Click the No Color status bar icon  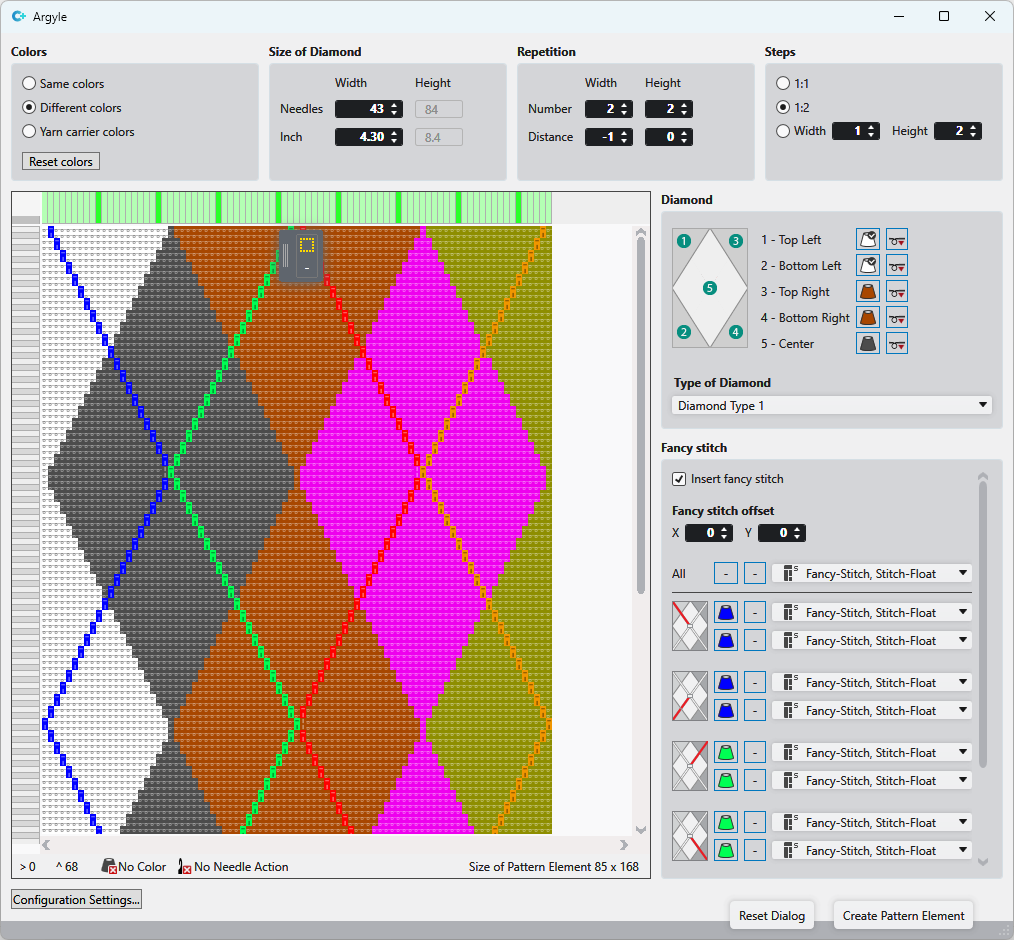click(109, 867)
